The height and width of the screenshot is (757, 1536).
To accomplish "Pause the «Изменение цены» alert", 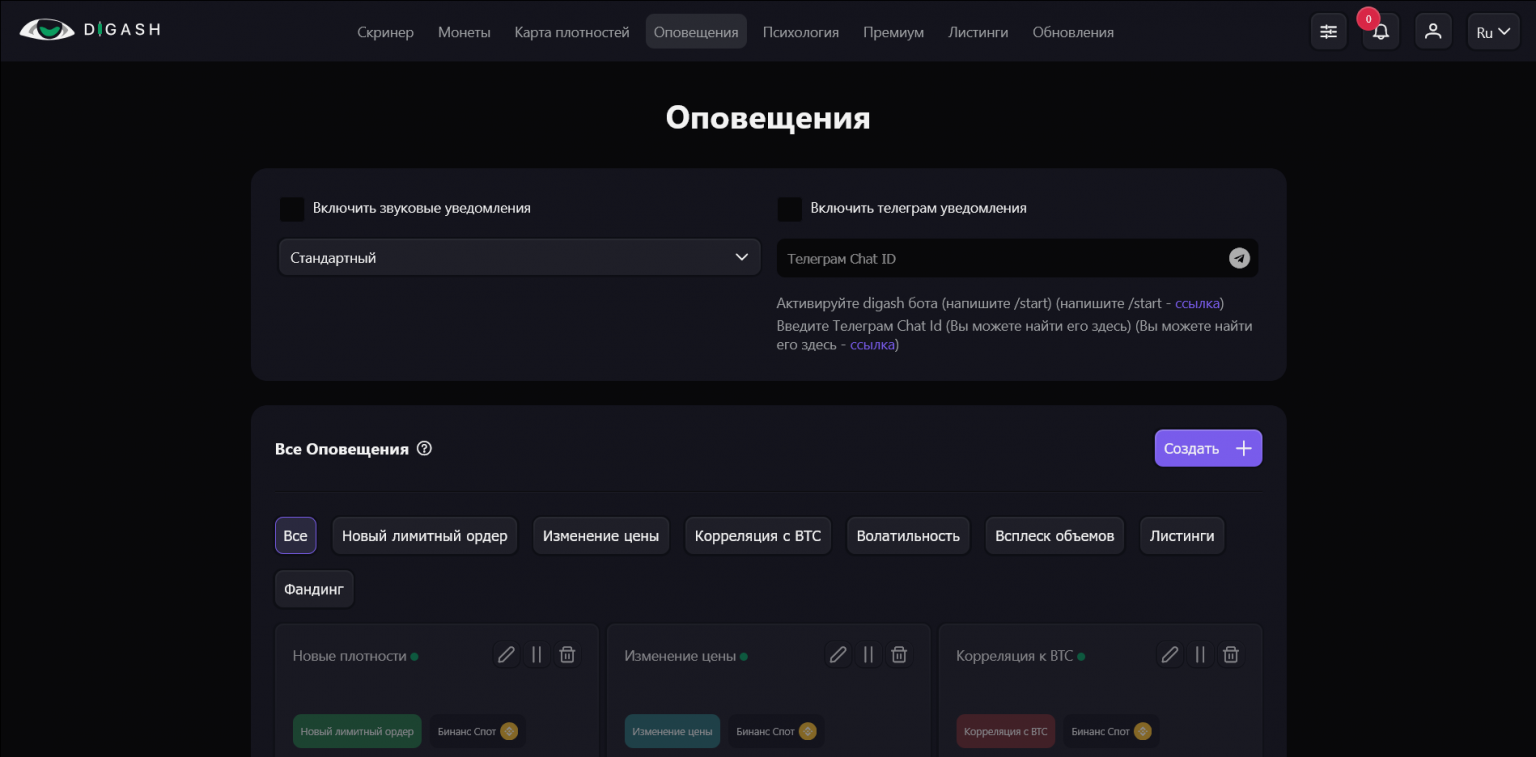I will tap(868, 654).
